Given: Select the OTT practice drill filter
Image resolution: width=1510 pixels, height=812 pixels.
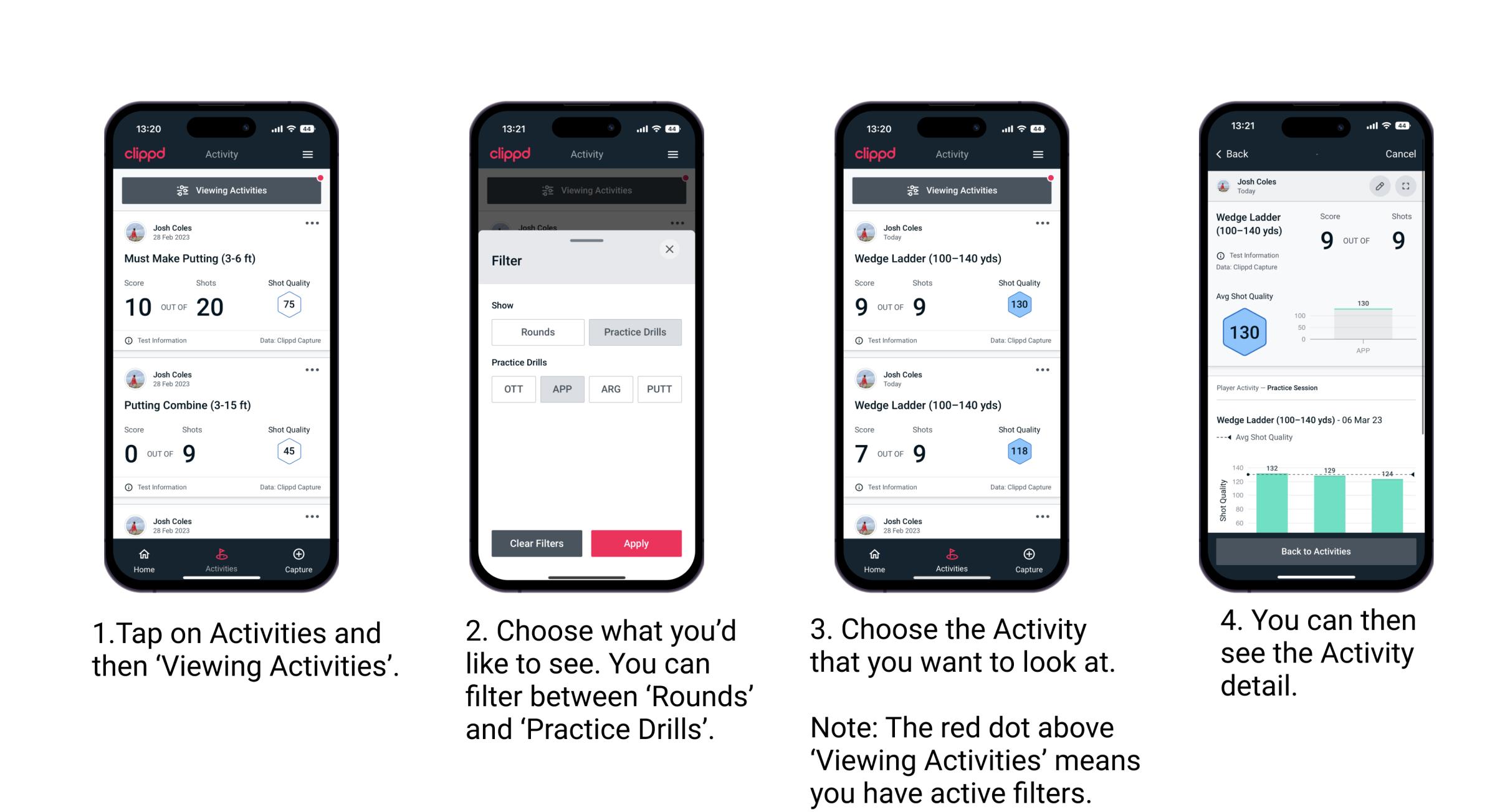Looking at the screenshot, I should 512,388.
